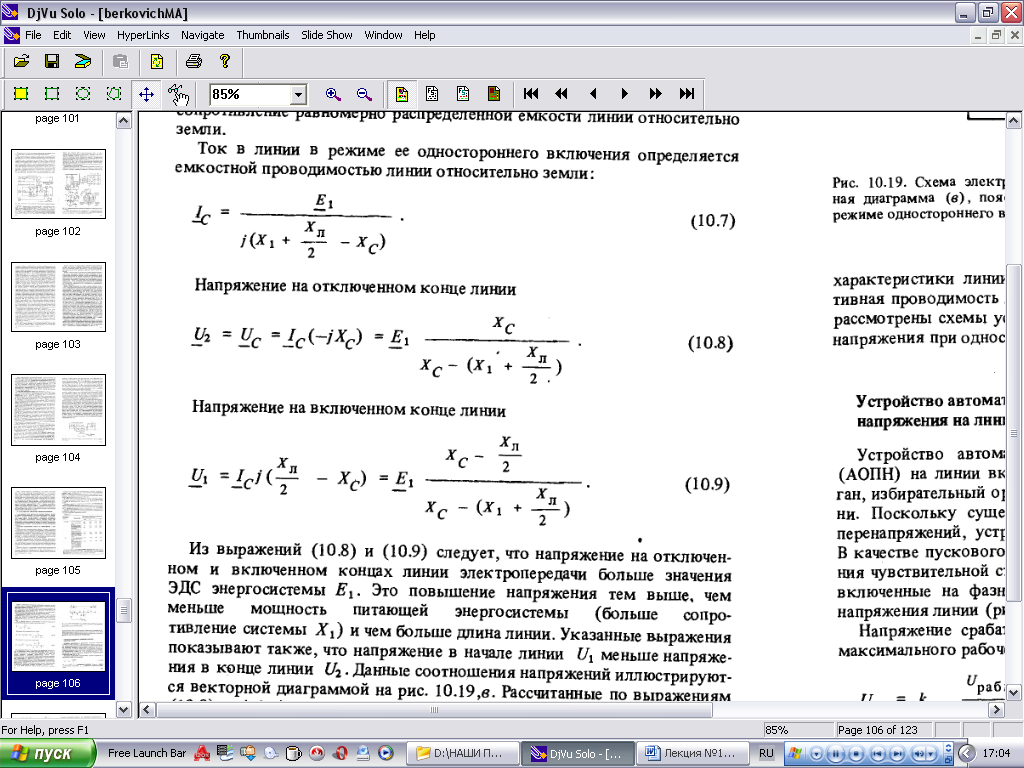Select the page 103 thumbnail
This screenshot has width=1024, height=768.
pos(58,297)
